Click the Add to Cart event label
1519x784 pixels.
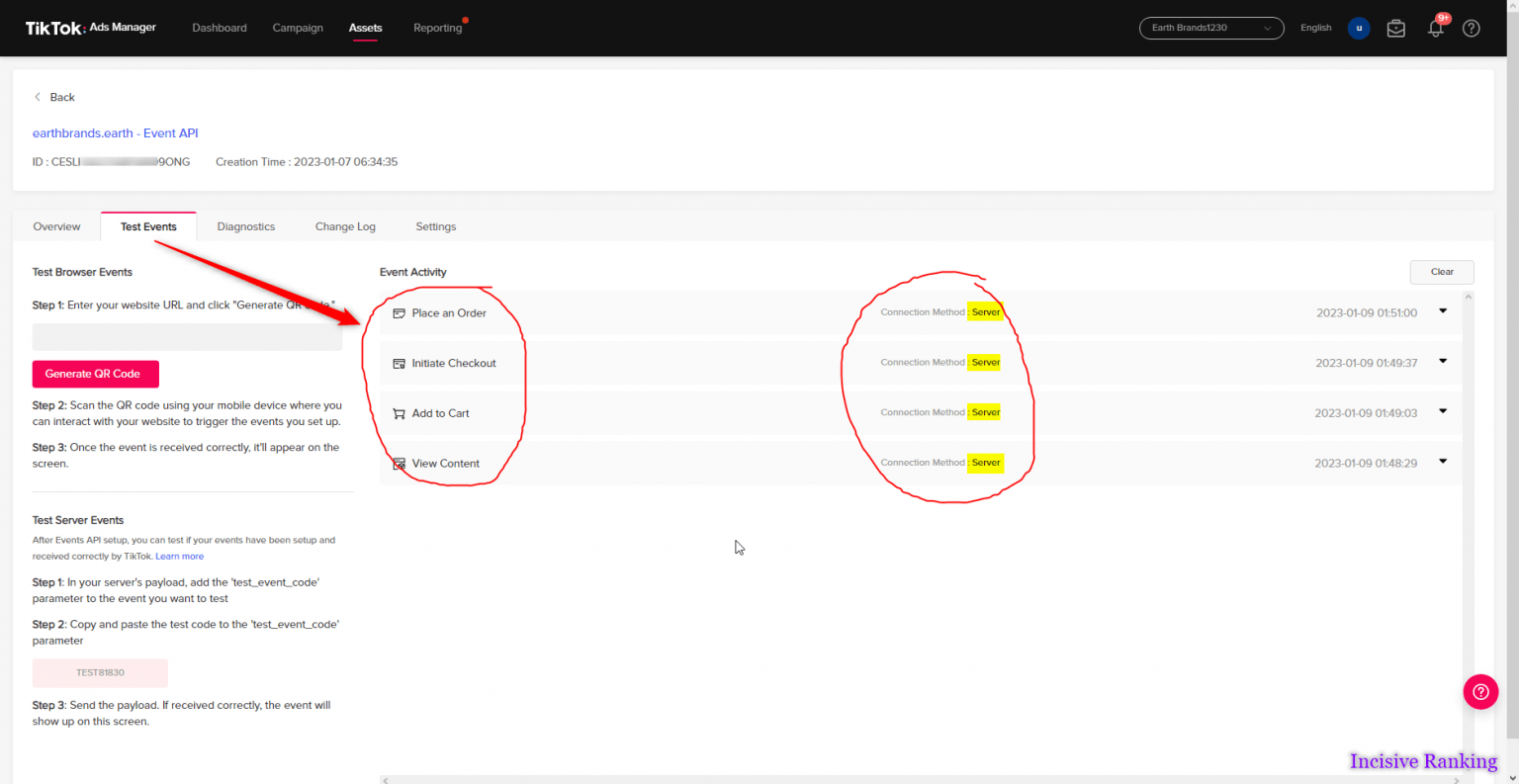pos(441,413)
